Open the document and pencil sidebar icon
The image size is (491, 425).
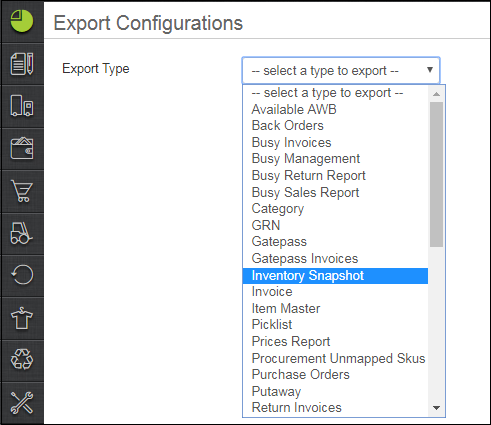[22, 64]
